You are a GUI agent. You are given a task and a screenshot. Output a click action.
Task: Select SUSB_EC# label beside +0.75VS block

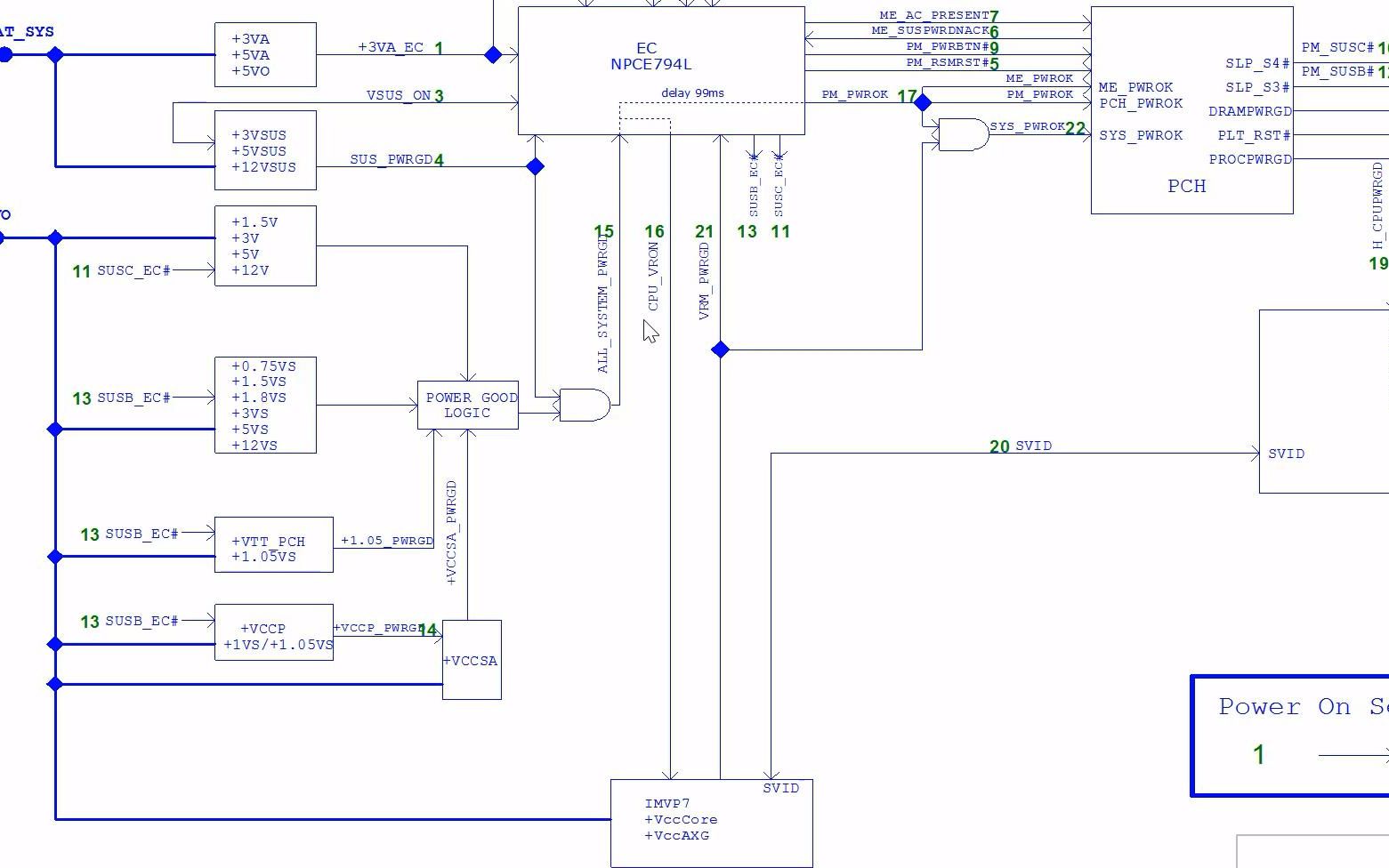coord(133,398)
